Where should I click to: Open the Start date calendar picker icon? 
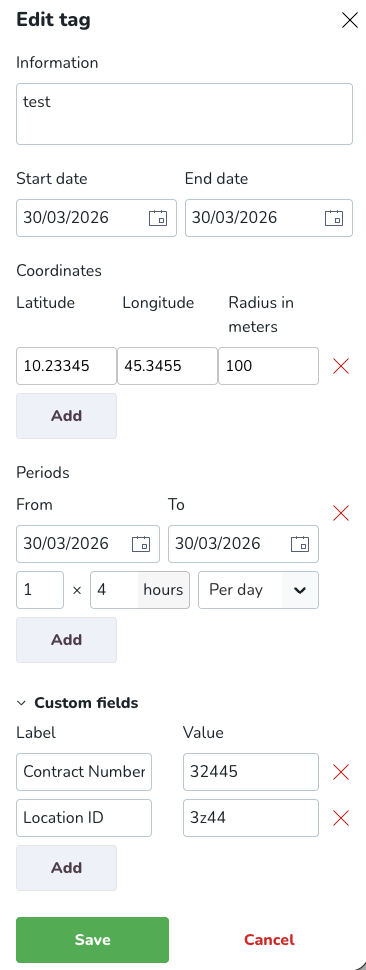pyautogui.click(x=158, y=218)
